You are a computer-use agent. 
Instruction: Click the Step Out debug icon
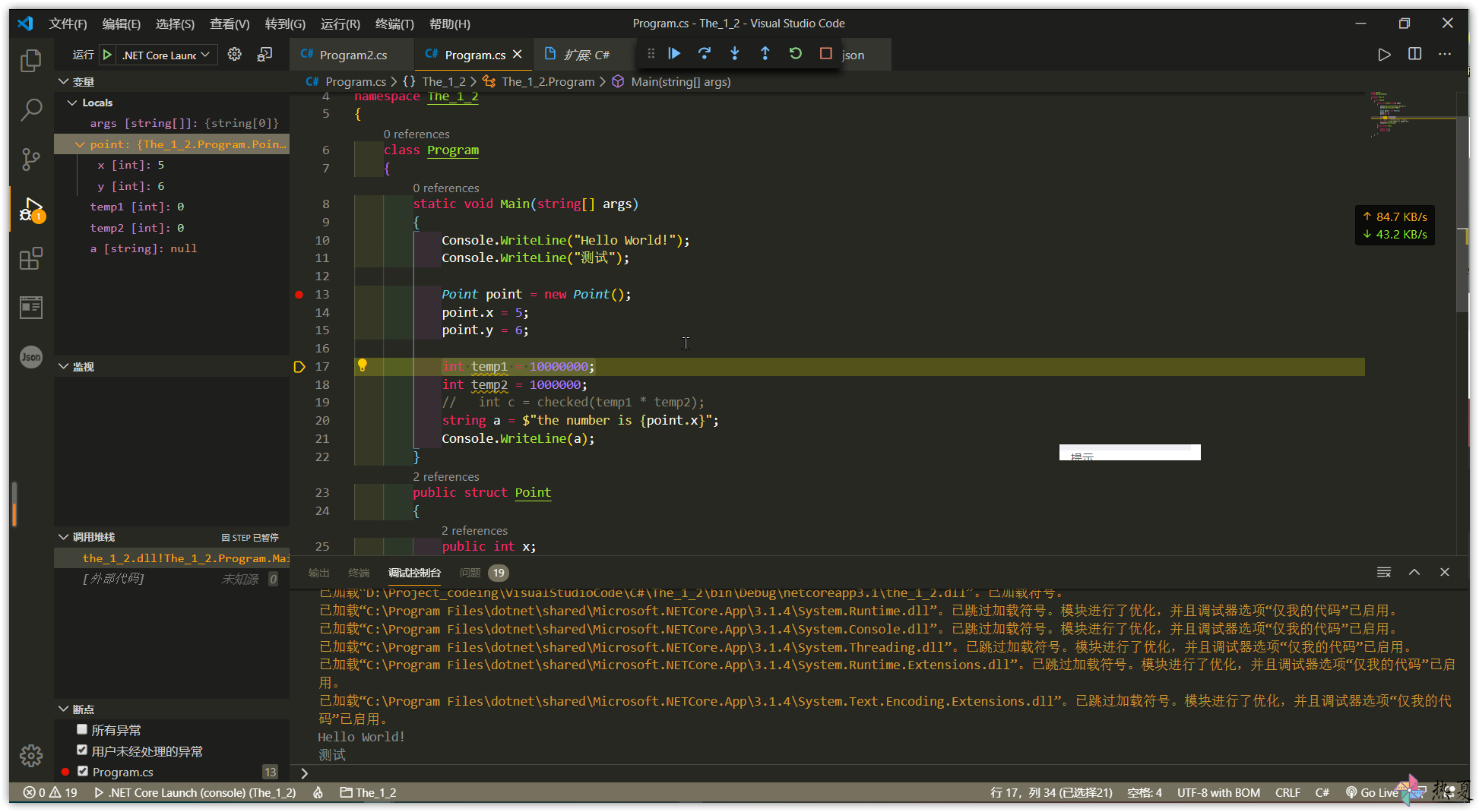pyautogui.click(x=765, y=54)
